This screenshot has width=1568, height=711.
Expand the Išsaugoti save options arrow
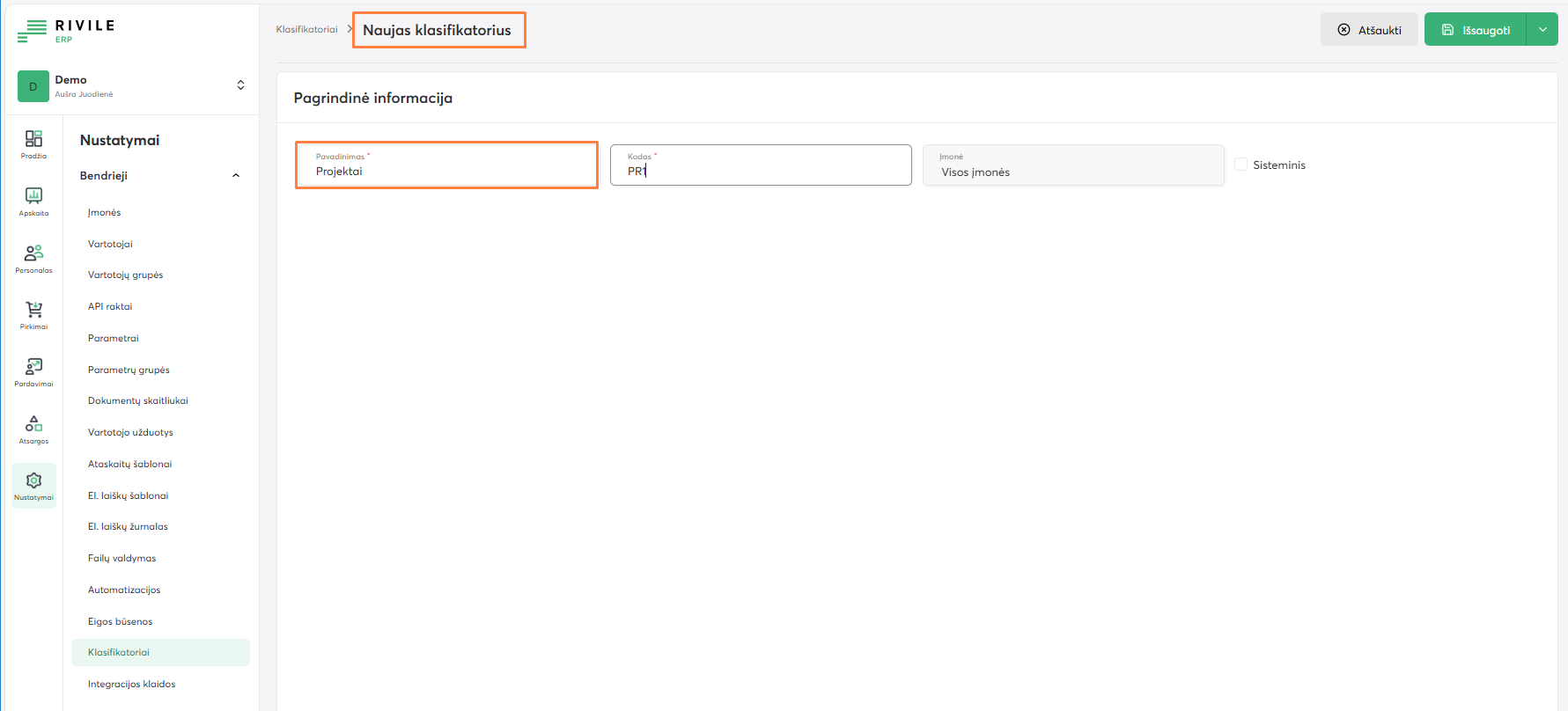coord(1542,30)
